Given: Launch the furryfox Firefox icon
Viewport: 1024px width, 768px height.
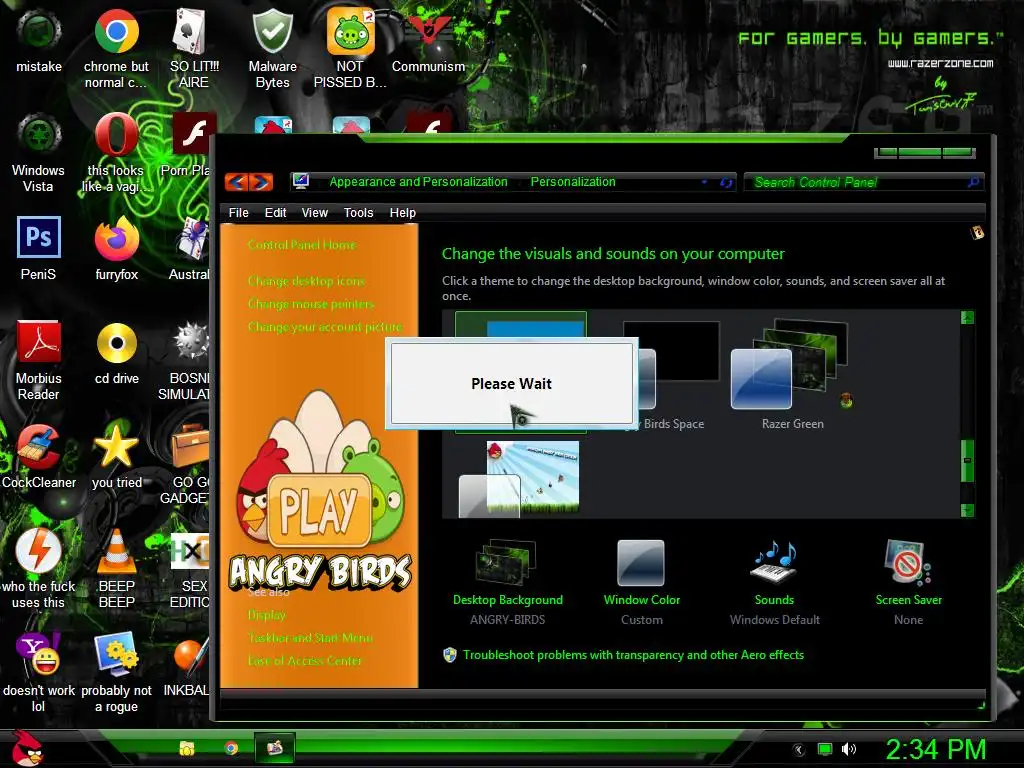Looking at the screenshot, I should point(116,238).
